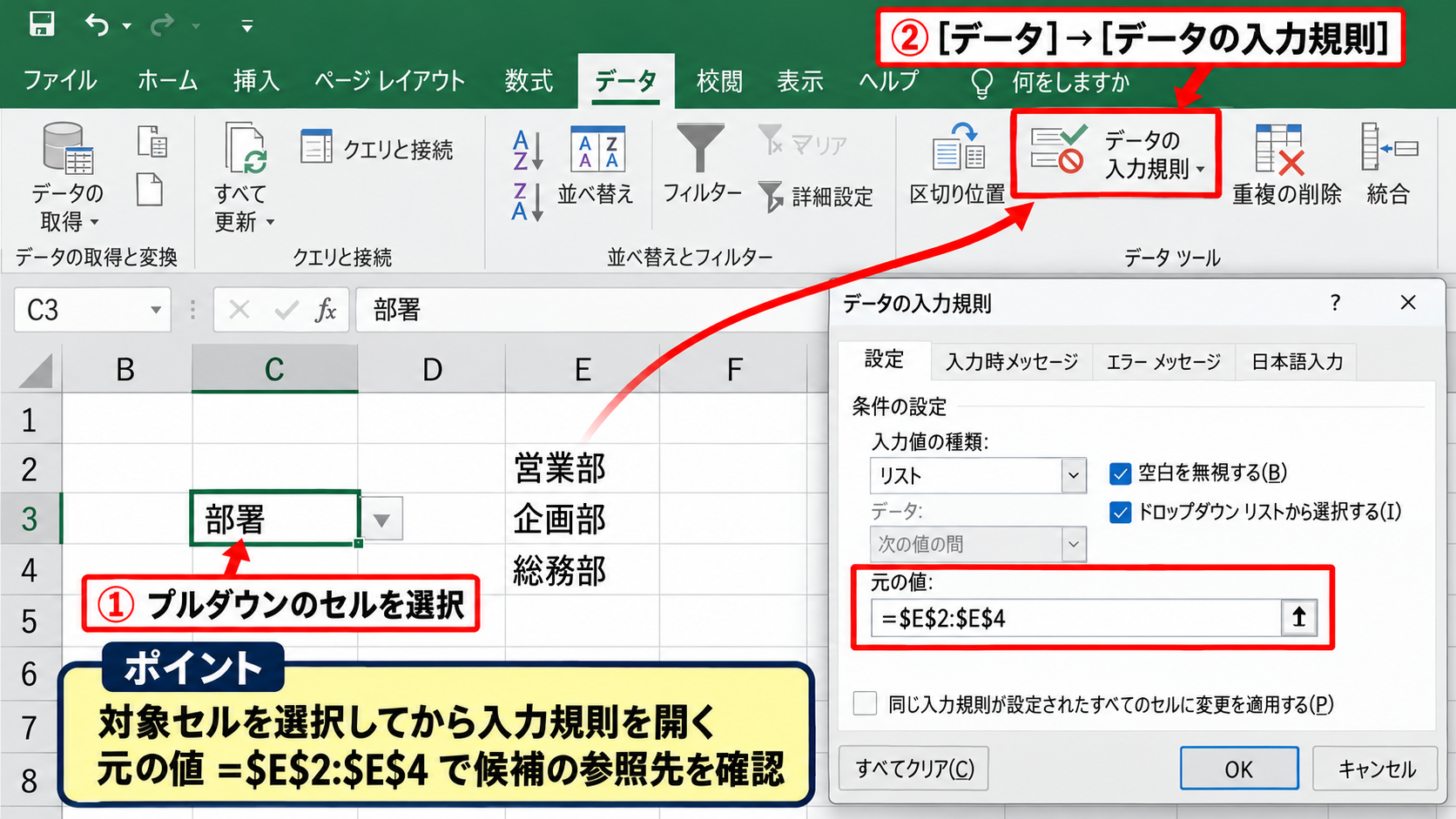Click the Redo arrow icon
This screenshot has height=819, width=1456.
tap(162, 24)
